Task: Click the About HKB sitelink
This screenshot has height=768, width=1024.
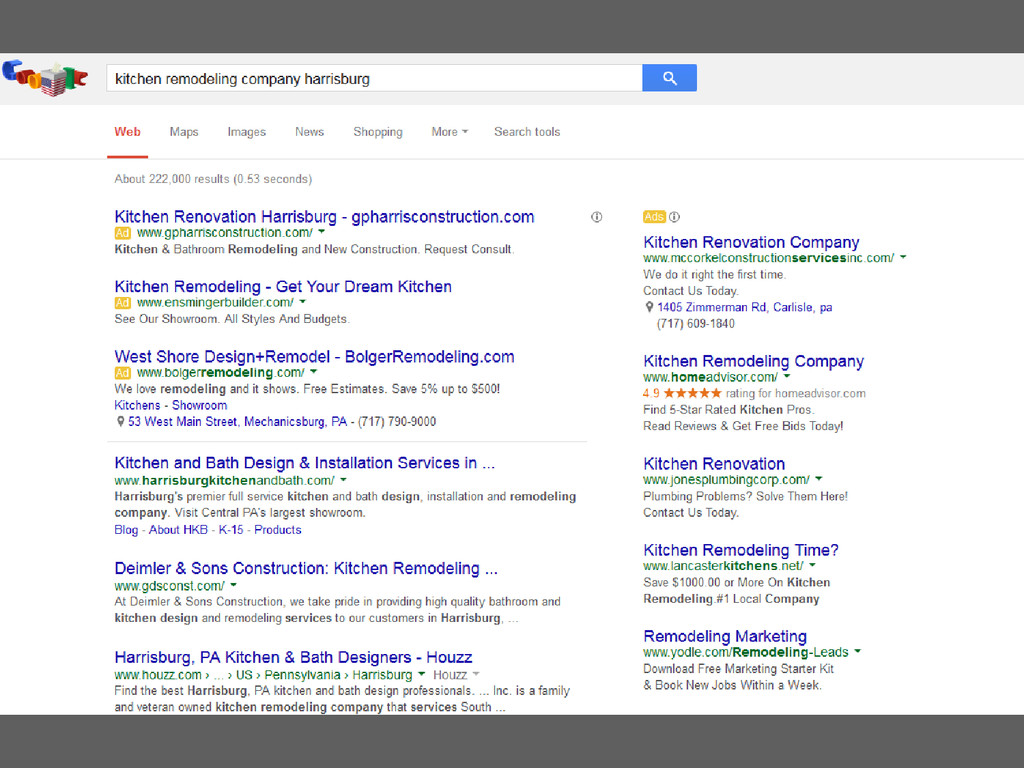Action: point(178,530)
